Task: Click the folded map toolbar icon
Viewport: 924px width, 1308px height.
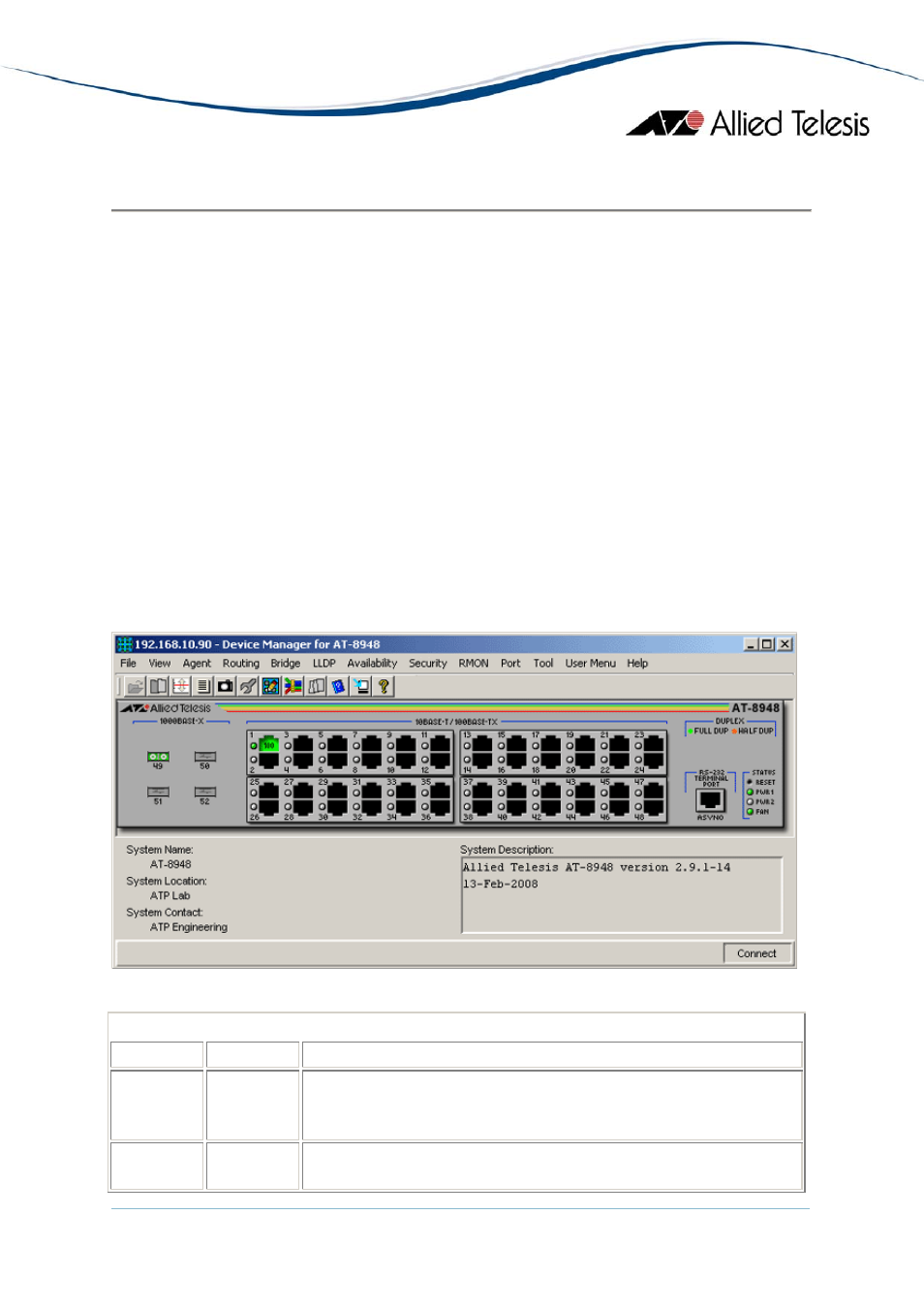Action: click(x=316, y=686)
